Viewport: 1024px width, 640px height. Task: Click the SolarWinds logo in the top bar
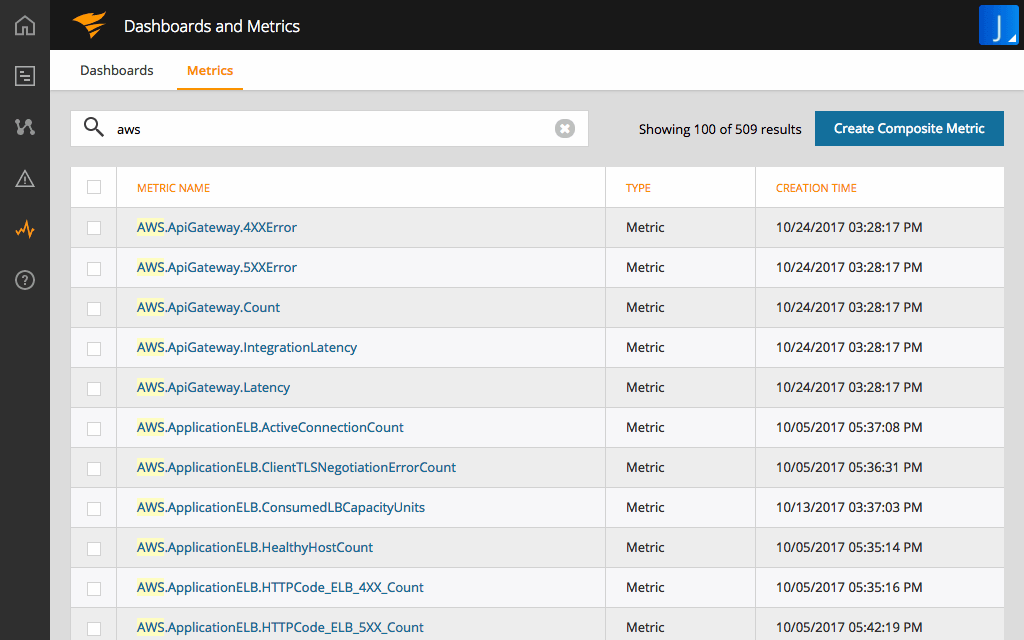coord(89,25)
